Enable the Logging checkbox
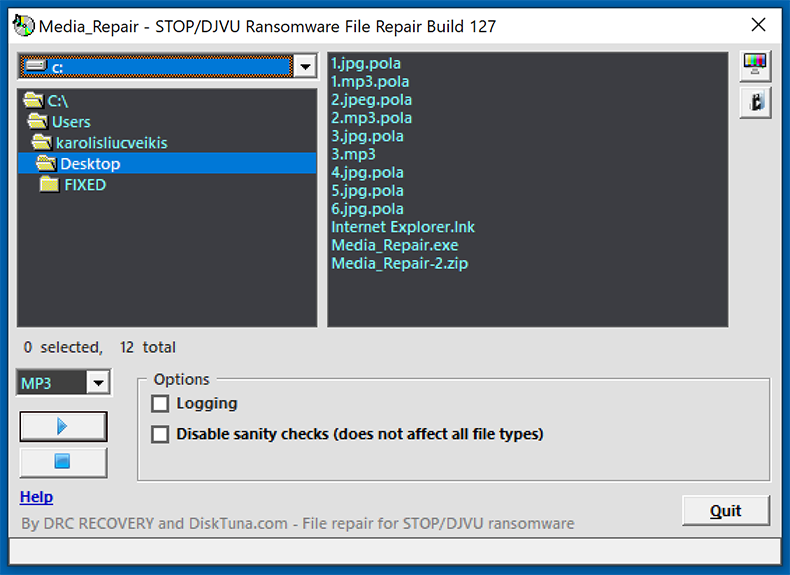 tap(160, 404)
